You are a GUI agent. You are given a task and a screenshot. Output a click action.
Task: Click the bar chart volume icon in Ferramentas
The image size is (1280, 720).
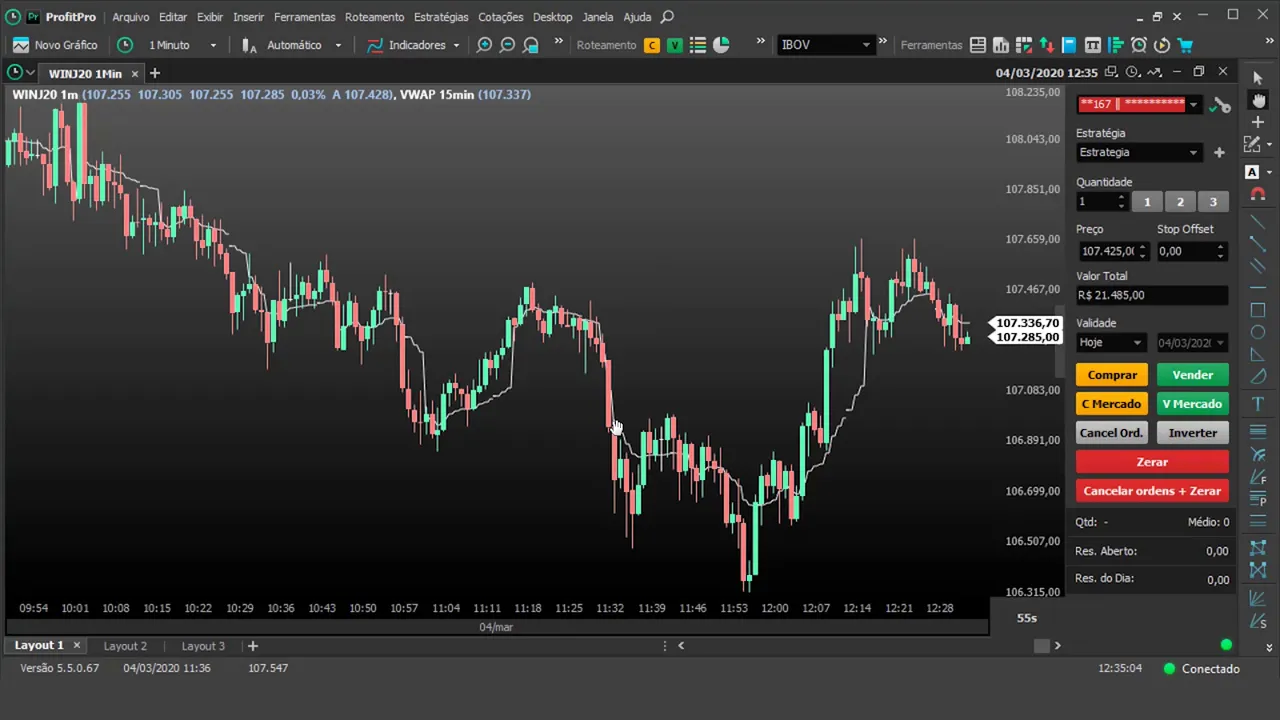(1001, 45)
